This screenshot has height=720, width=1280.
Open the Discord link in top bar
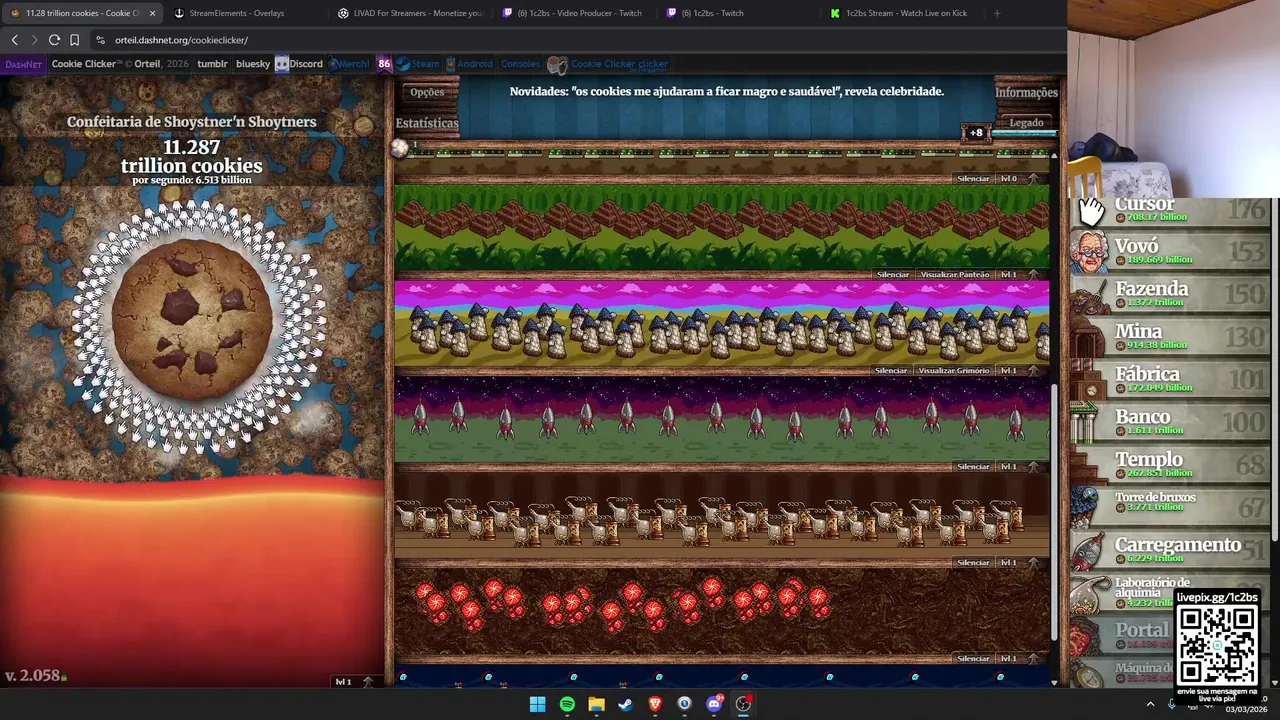tap(299, 64)
